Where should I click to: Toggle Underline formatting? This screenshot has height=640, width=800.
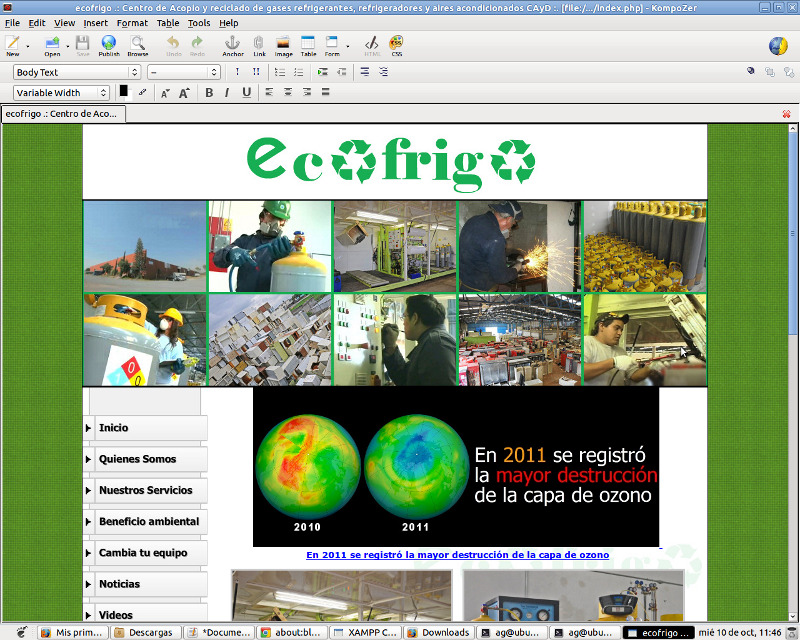click(246, 93)
